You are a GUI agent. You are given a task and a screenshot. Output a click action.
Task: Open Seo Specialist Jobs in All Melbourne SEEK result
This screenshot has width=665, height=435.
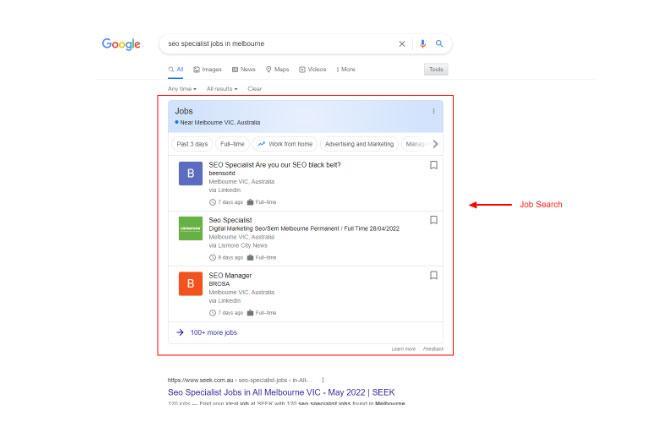click(x=281, y=392)
